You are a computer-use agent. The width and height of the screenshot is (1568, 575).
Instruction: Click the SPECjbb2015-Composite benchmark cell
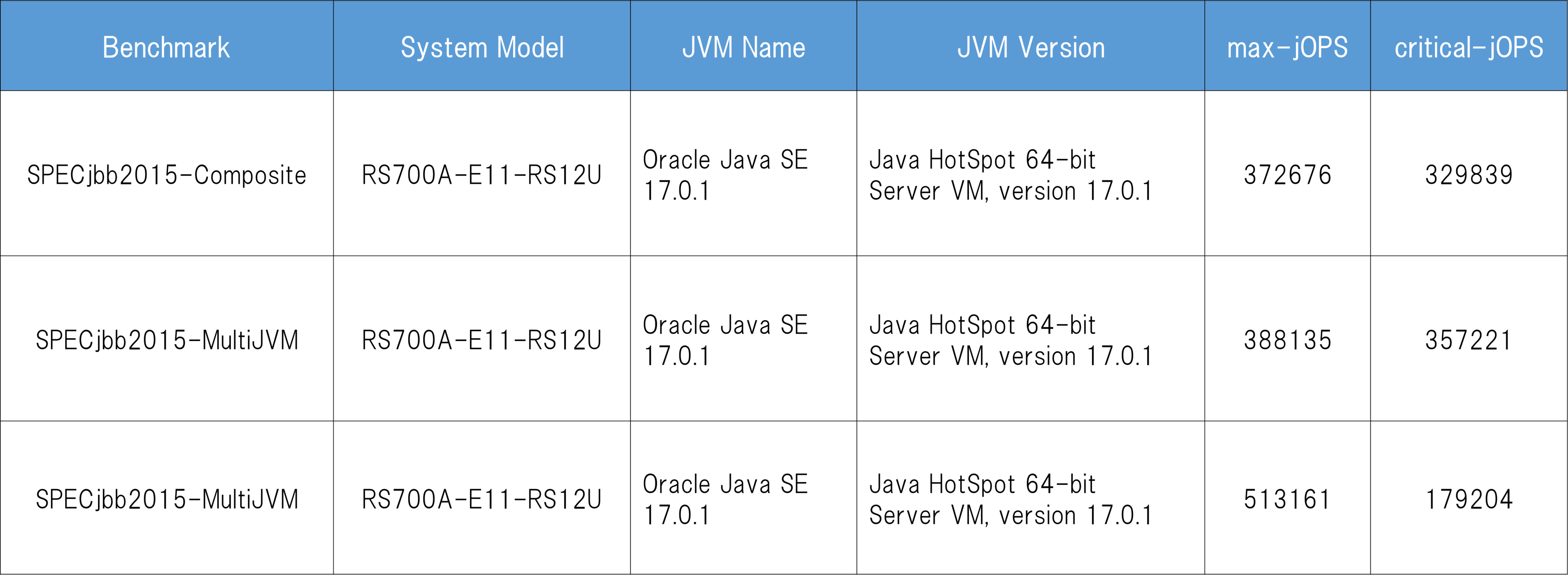click(x=166, y=175)
